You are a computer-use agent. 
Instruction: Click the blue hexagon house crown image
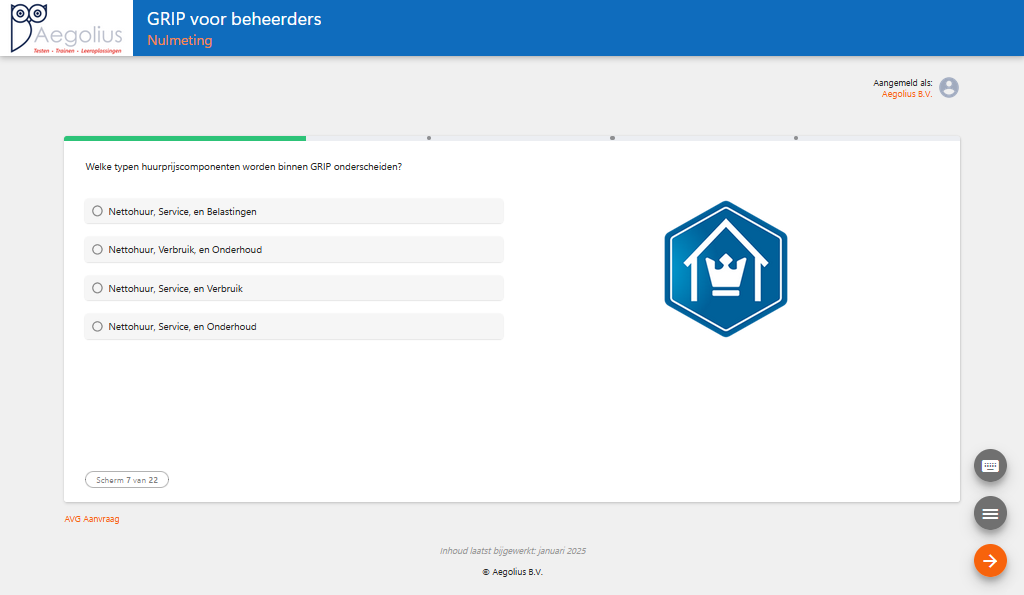(725, 268)
